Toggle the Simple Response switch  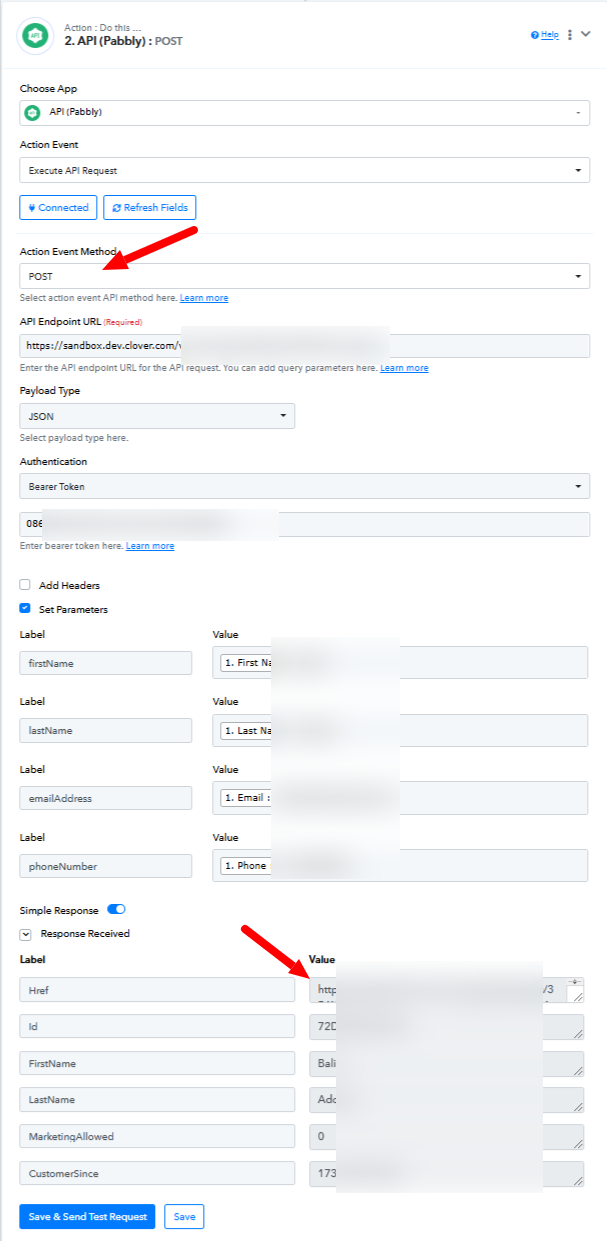116,909
